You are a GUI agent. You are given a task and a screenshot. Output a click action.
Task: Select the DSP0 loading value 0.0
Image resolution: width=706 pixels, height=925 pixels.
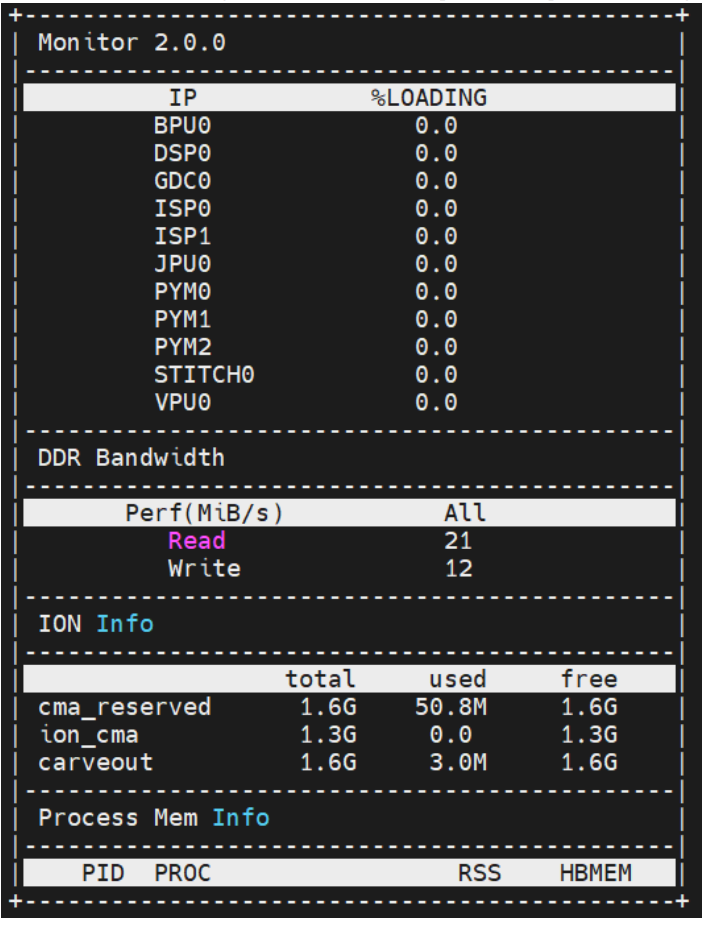click(436, 153)
